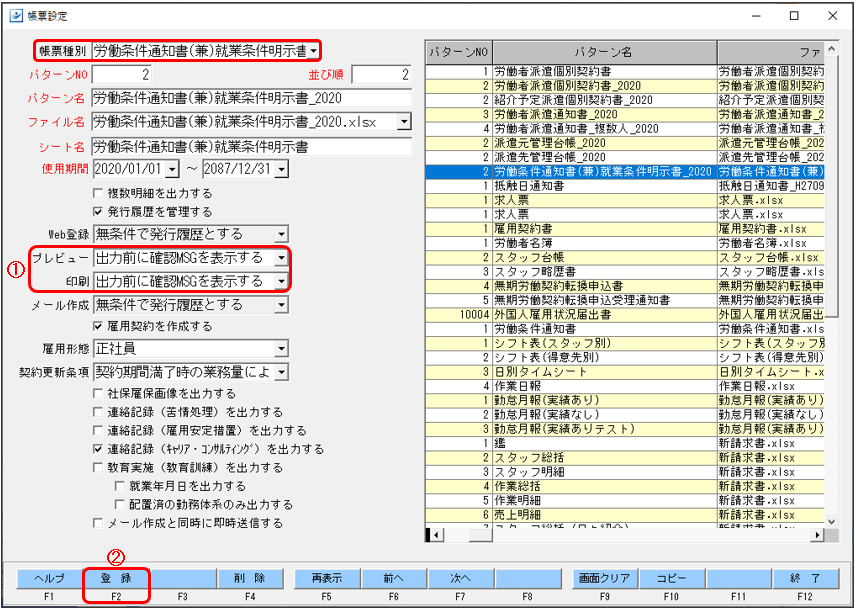Select row 労働者派遣通知書_複数人_2020
This screenshot has height=610, width=856.
point(625,129)
